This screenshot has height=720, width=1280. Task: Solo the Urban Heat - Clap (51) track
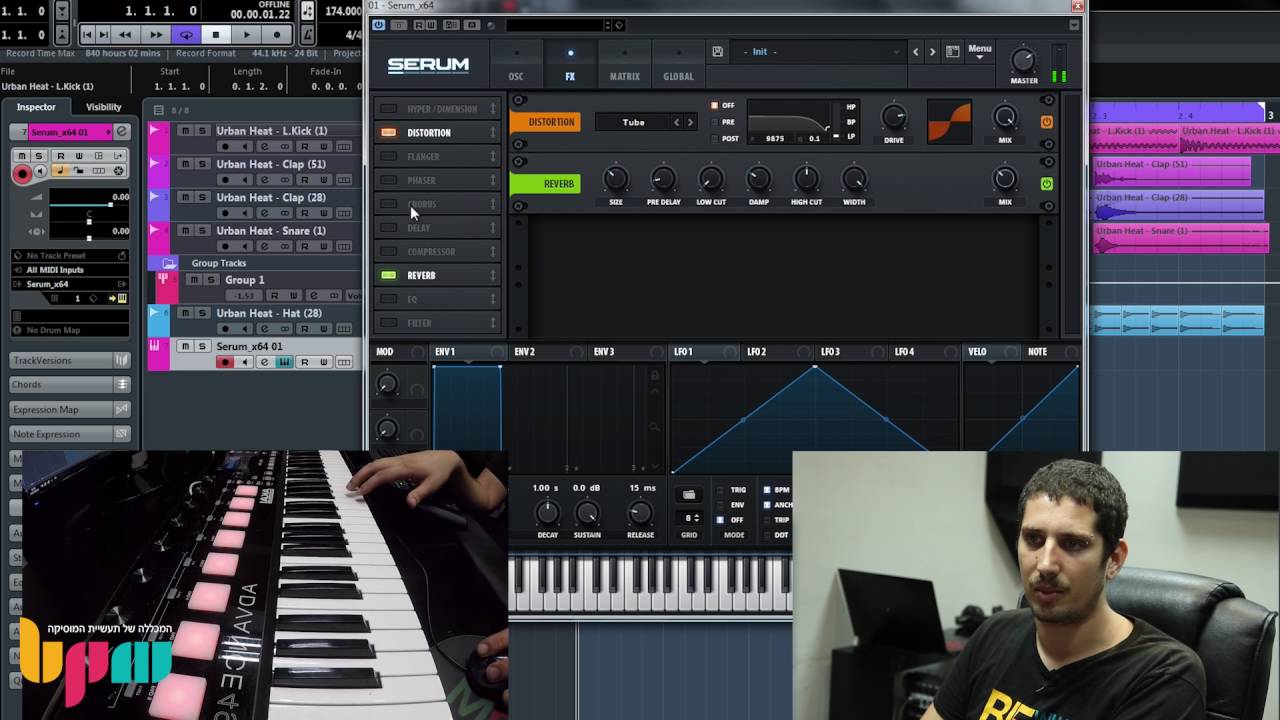click(x=202, y=164)
